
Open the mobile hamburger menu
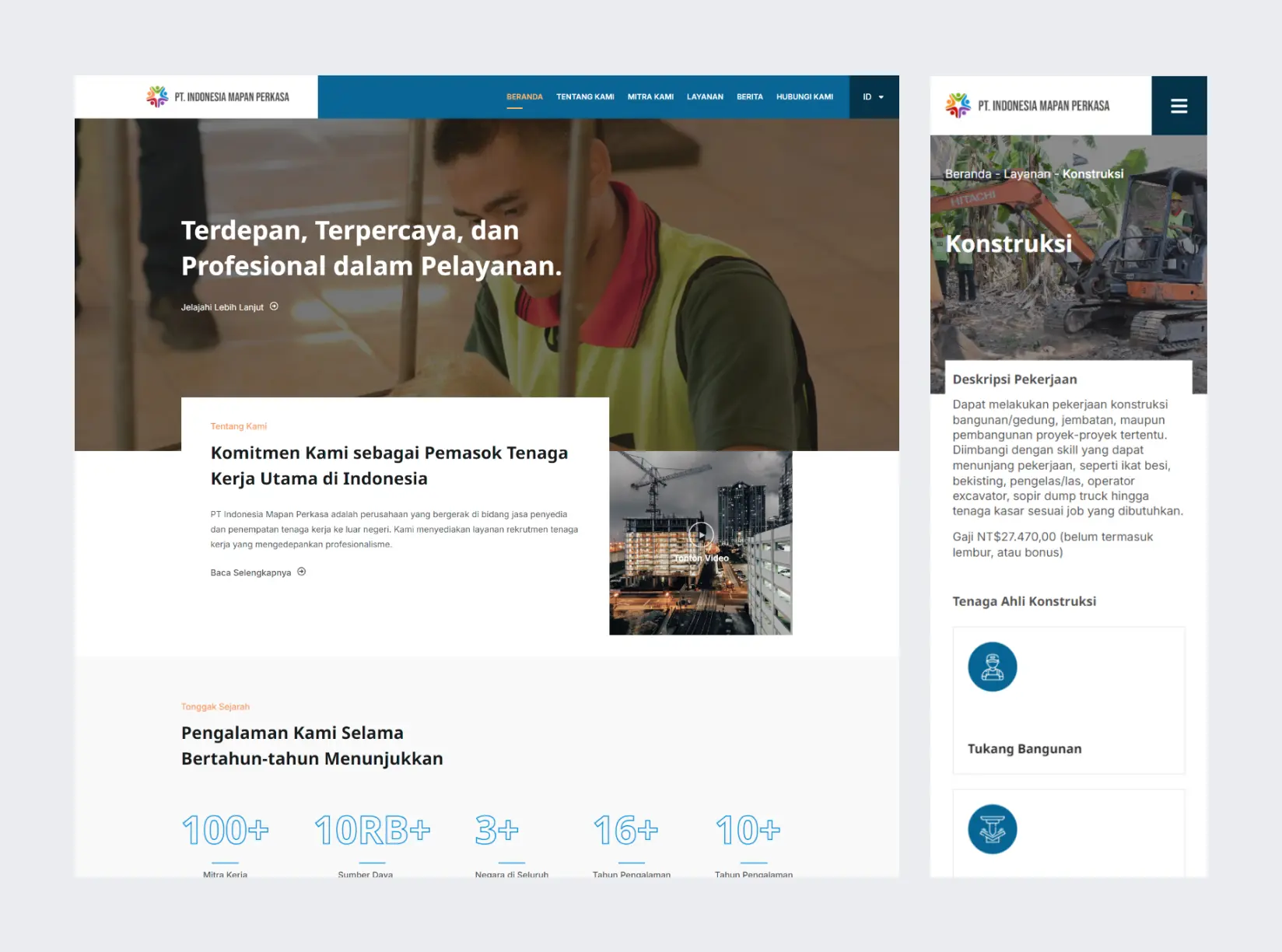tap(1179, 106)
